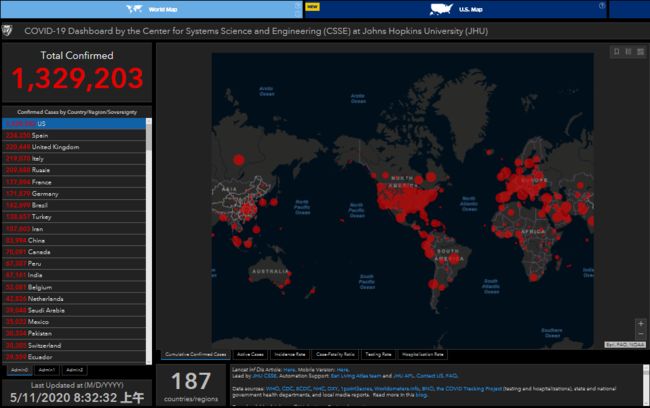Viewport: 650px width, 408px height.
Task: Select the Admin2 tab below the country list
Action: point(74,370)
